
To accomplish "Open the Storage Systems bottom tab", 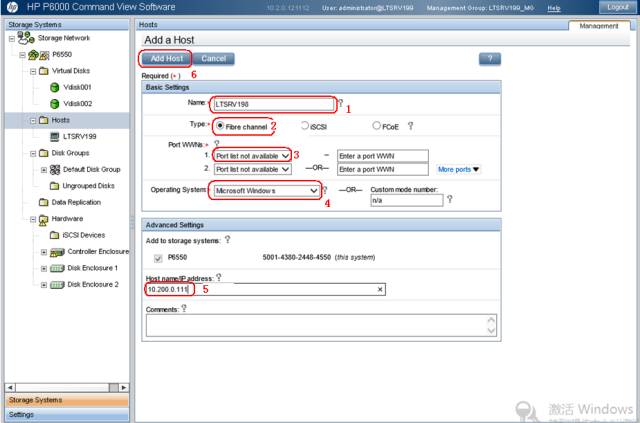I will point(67,400).
